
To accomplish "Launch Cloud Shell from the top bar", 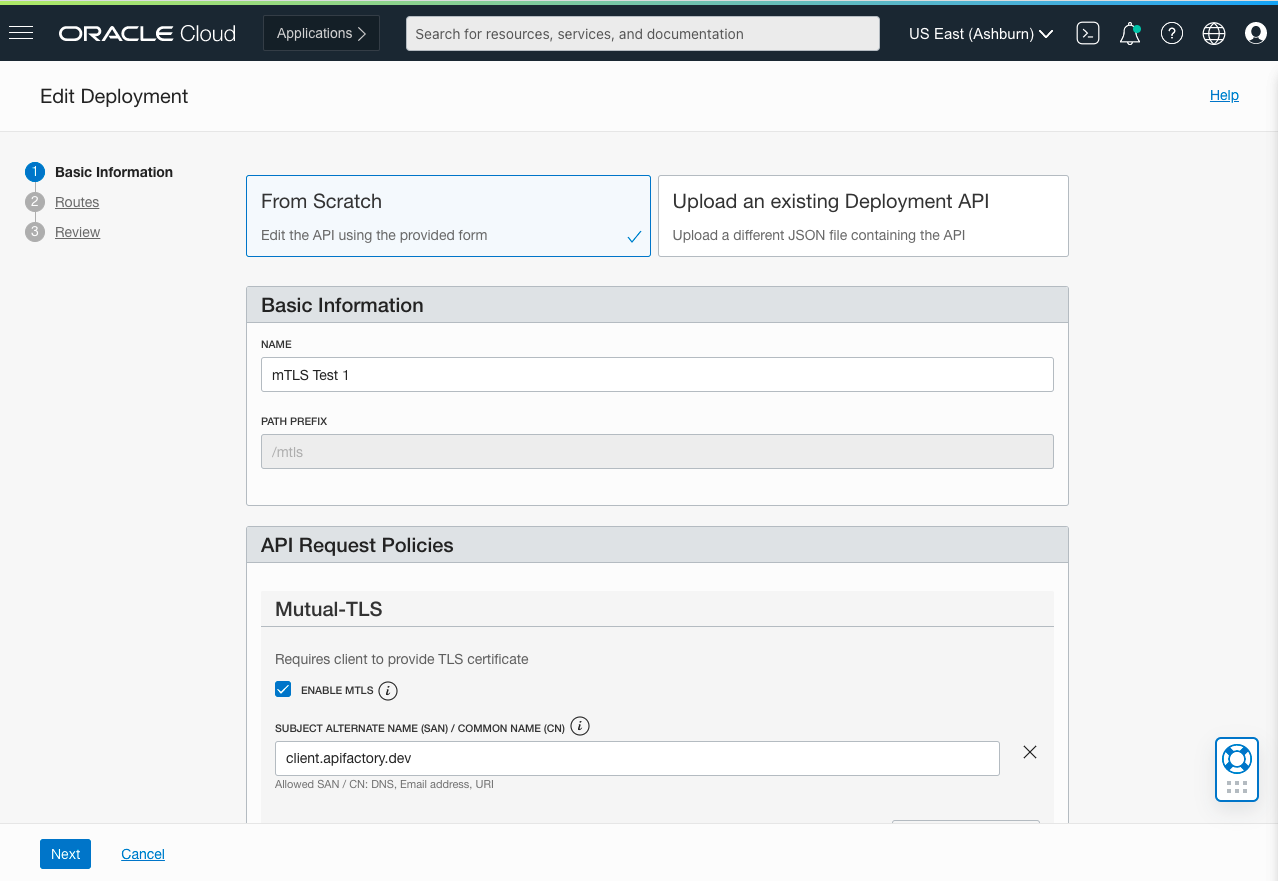I will click(1087, 33).
